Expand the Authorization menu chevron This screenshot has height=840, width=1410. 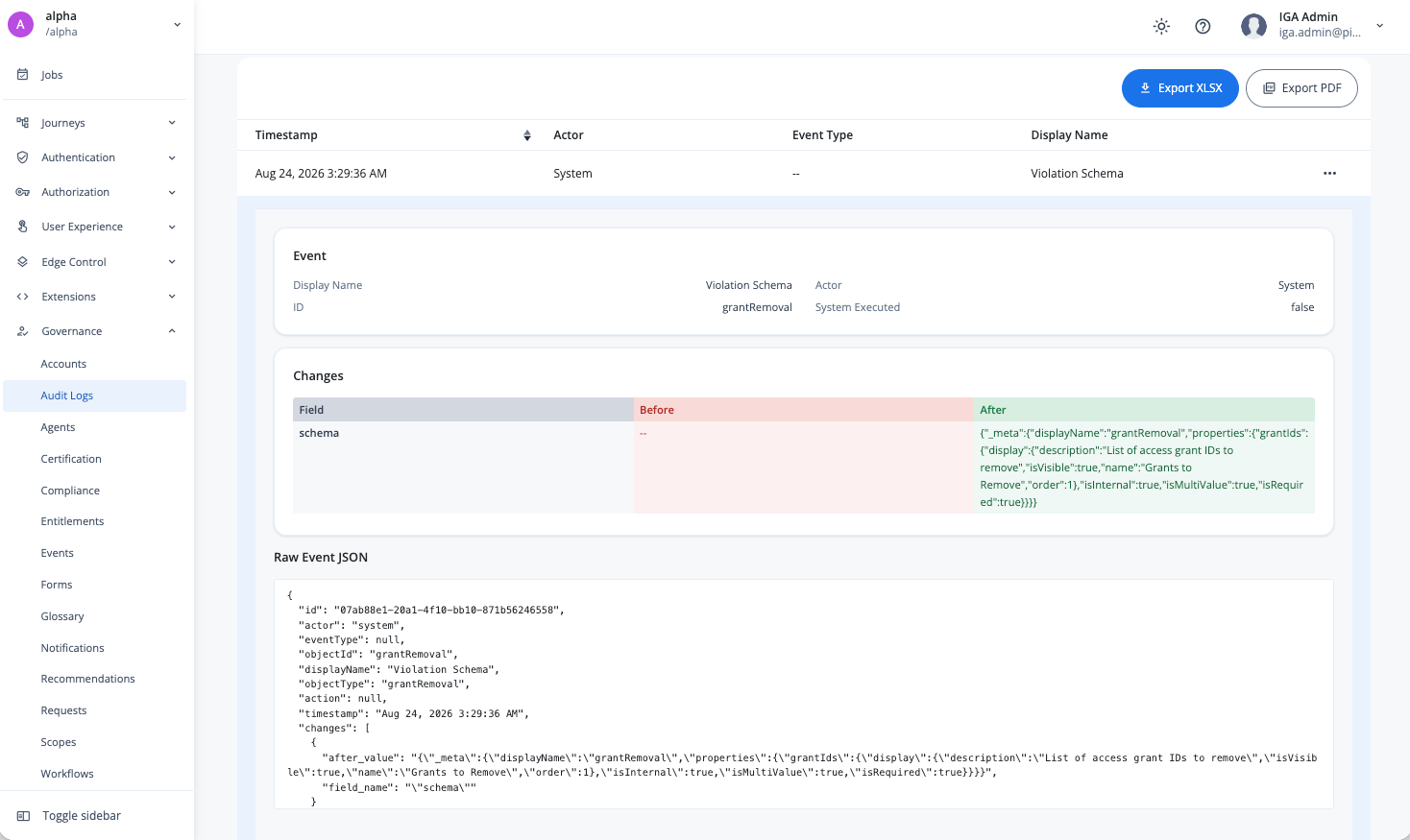pos(172,192)
